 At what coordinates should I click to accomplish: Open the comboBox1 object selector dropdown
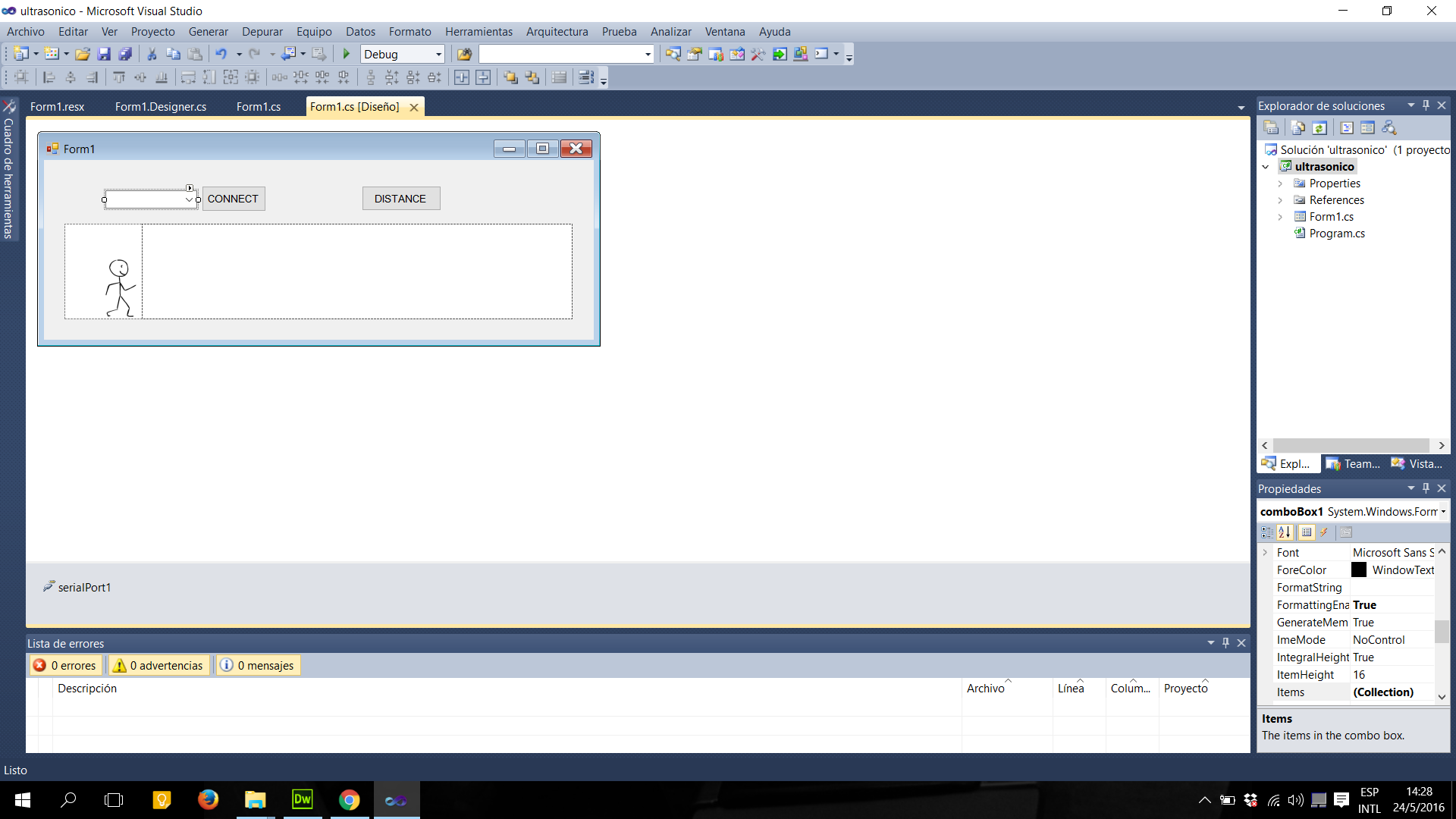pos(1443,512)
